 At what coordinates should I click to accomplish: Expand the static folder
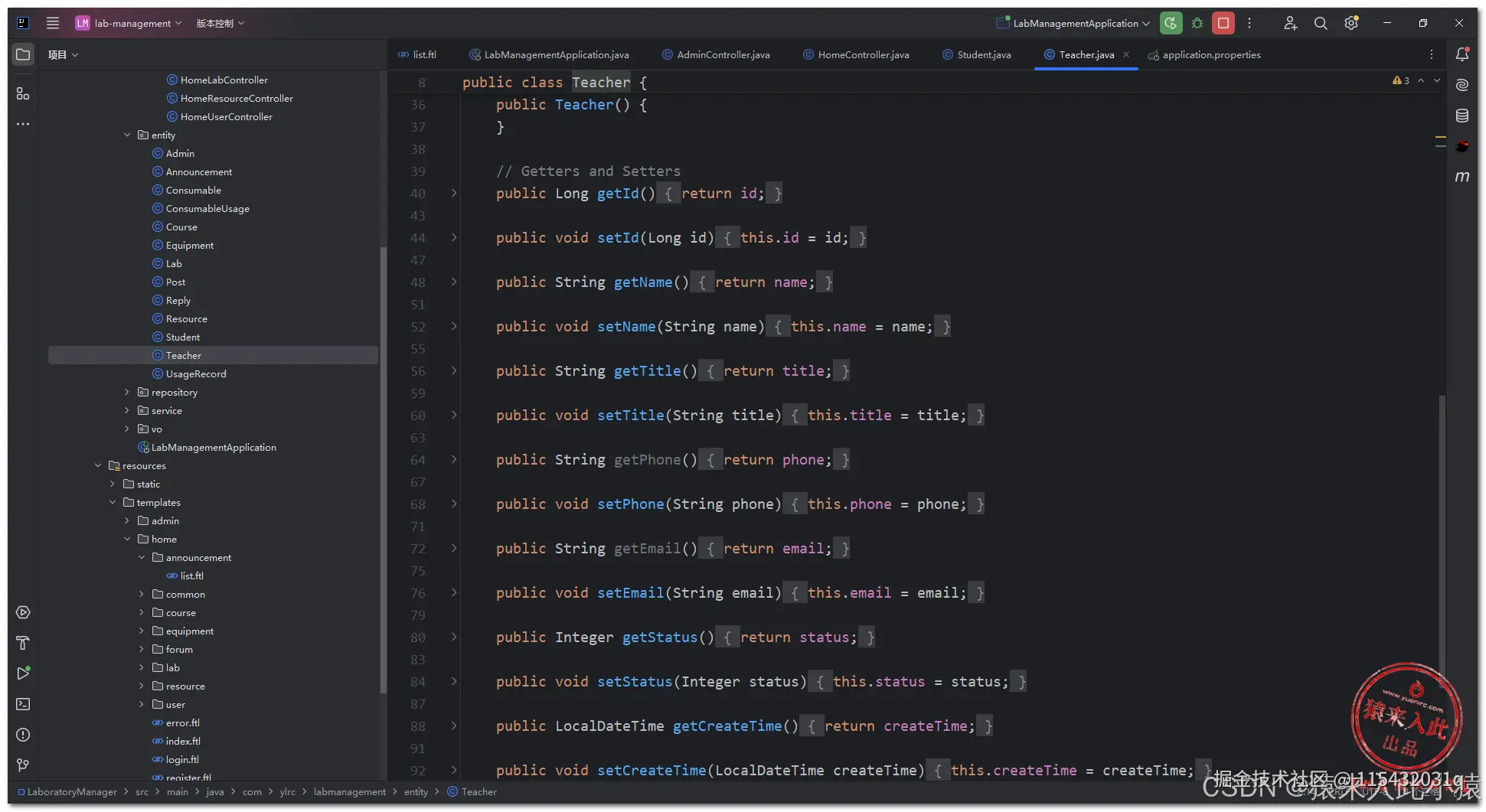click(113, 484)
